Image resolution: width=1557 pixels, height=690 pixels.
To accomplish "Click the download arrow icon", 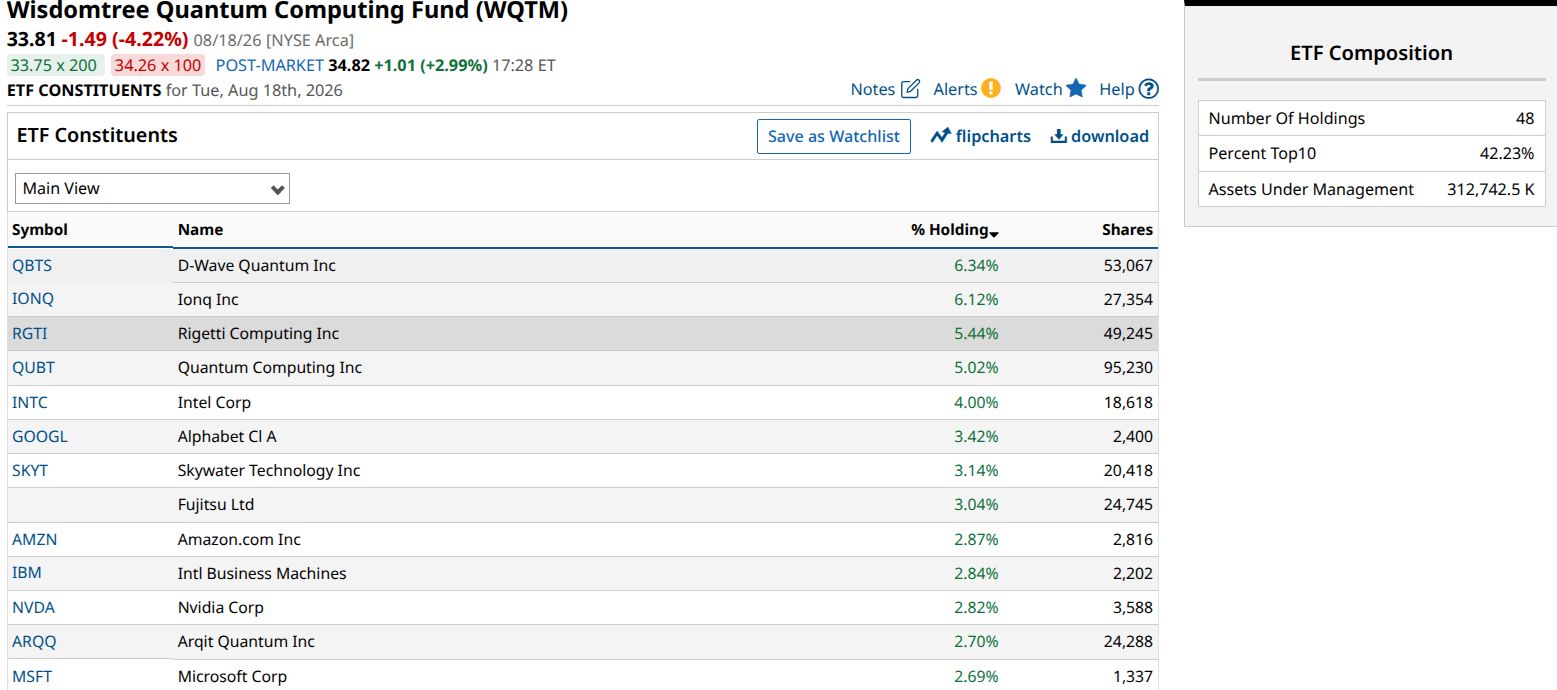I will 1058,136.
